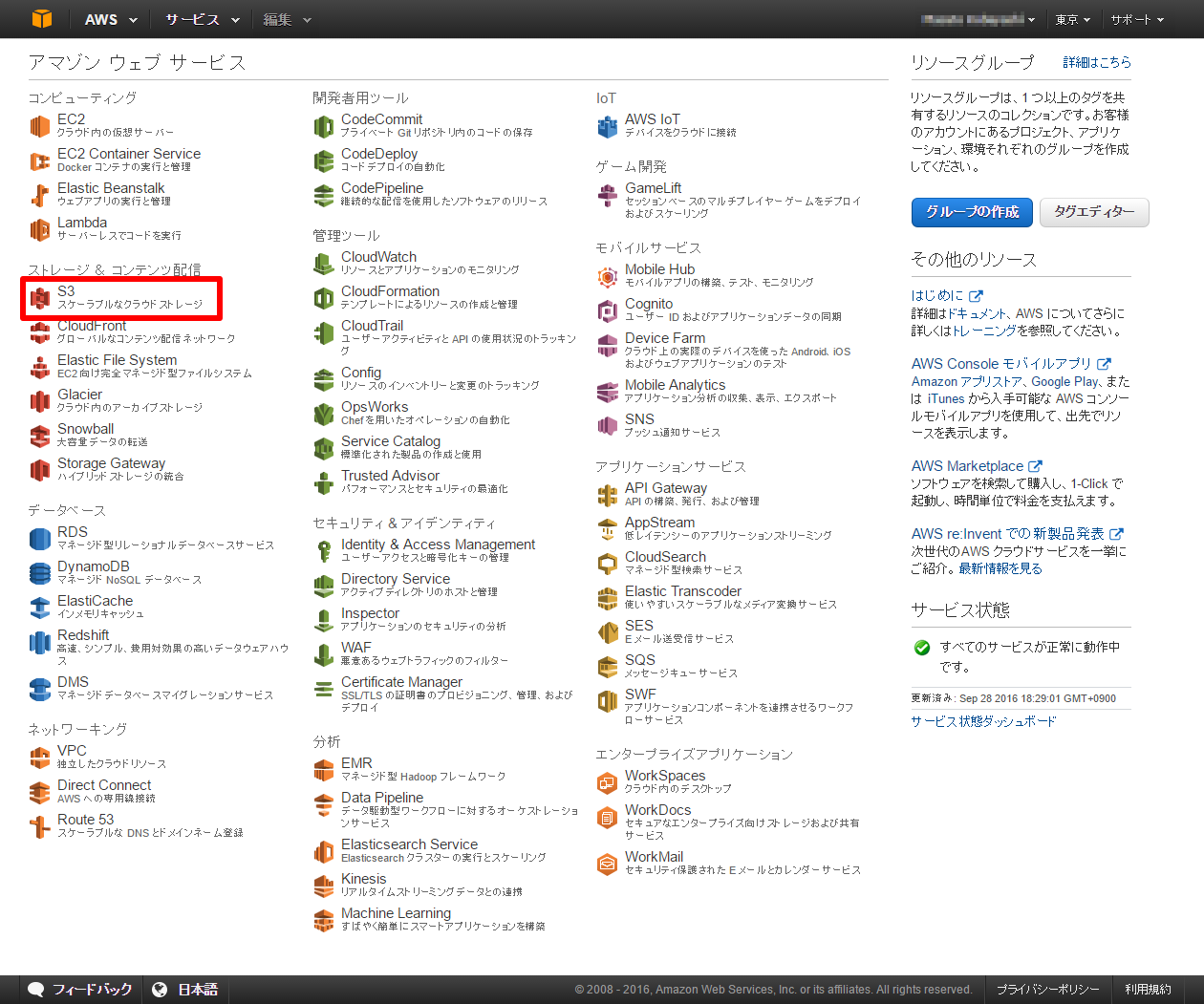
Task: Click the Elastic Beanstalk icon
Action: coord(39,195)
